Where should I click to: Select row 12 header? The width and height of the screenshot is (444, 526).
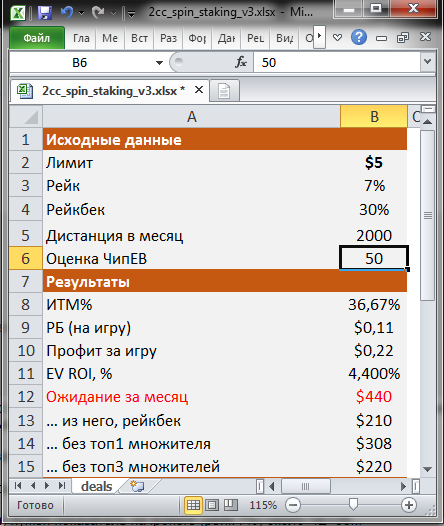click(x=26, y=397)
